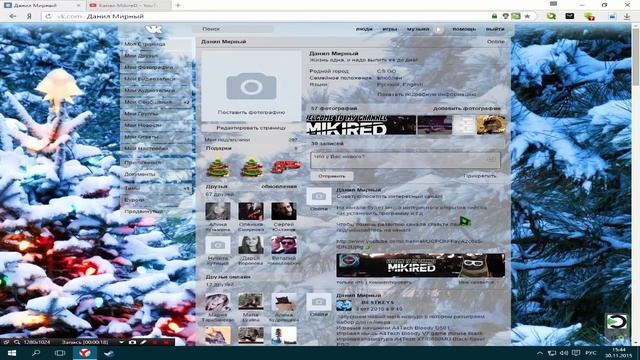This screenshot has height=360, width=640.
Task: Click the camera placeholder profile photo
Action: tap(251, 87)
